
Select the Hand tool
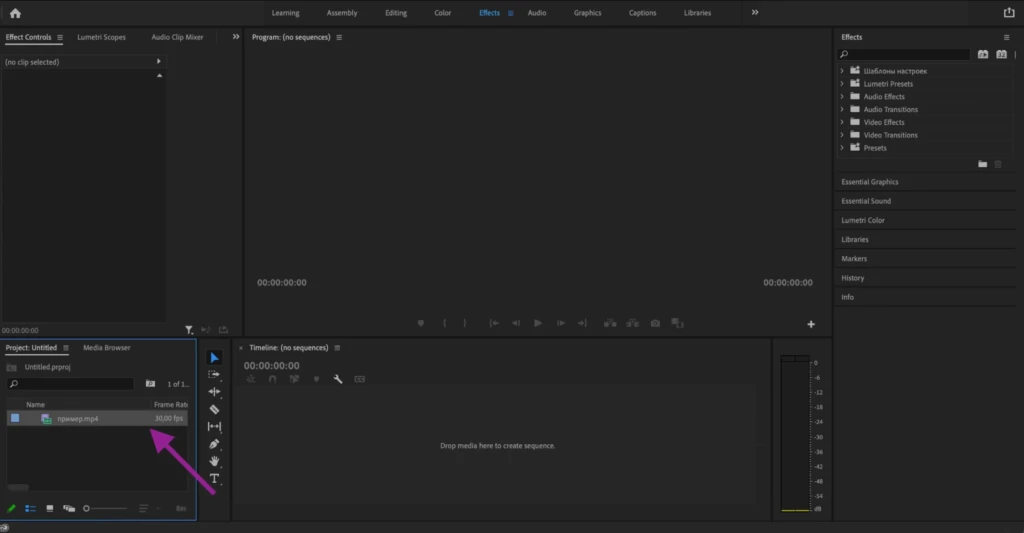[x=214, y=461]
